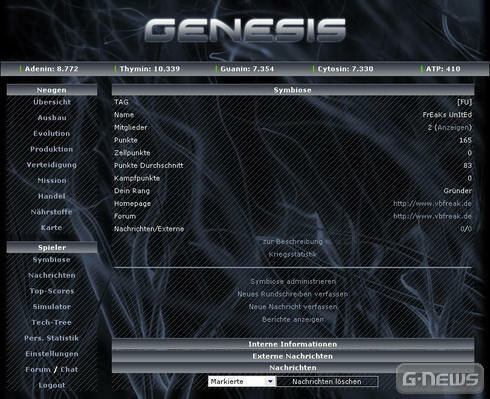This screenshot has height=399, width=490.
Task: Open the Tech-Tree page
Action: tap(52, 322)
